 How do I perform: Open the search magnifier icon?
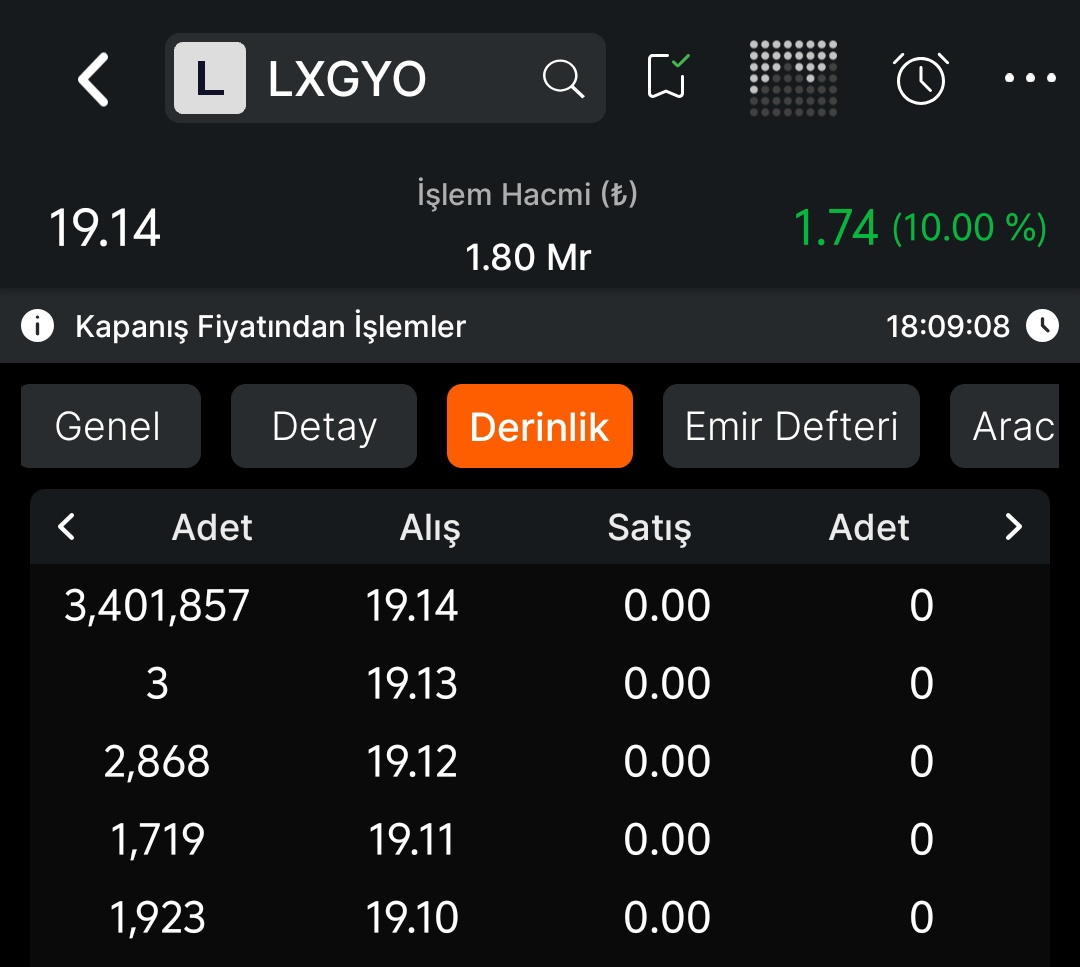563,79
